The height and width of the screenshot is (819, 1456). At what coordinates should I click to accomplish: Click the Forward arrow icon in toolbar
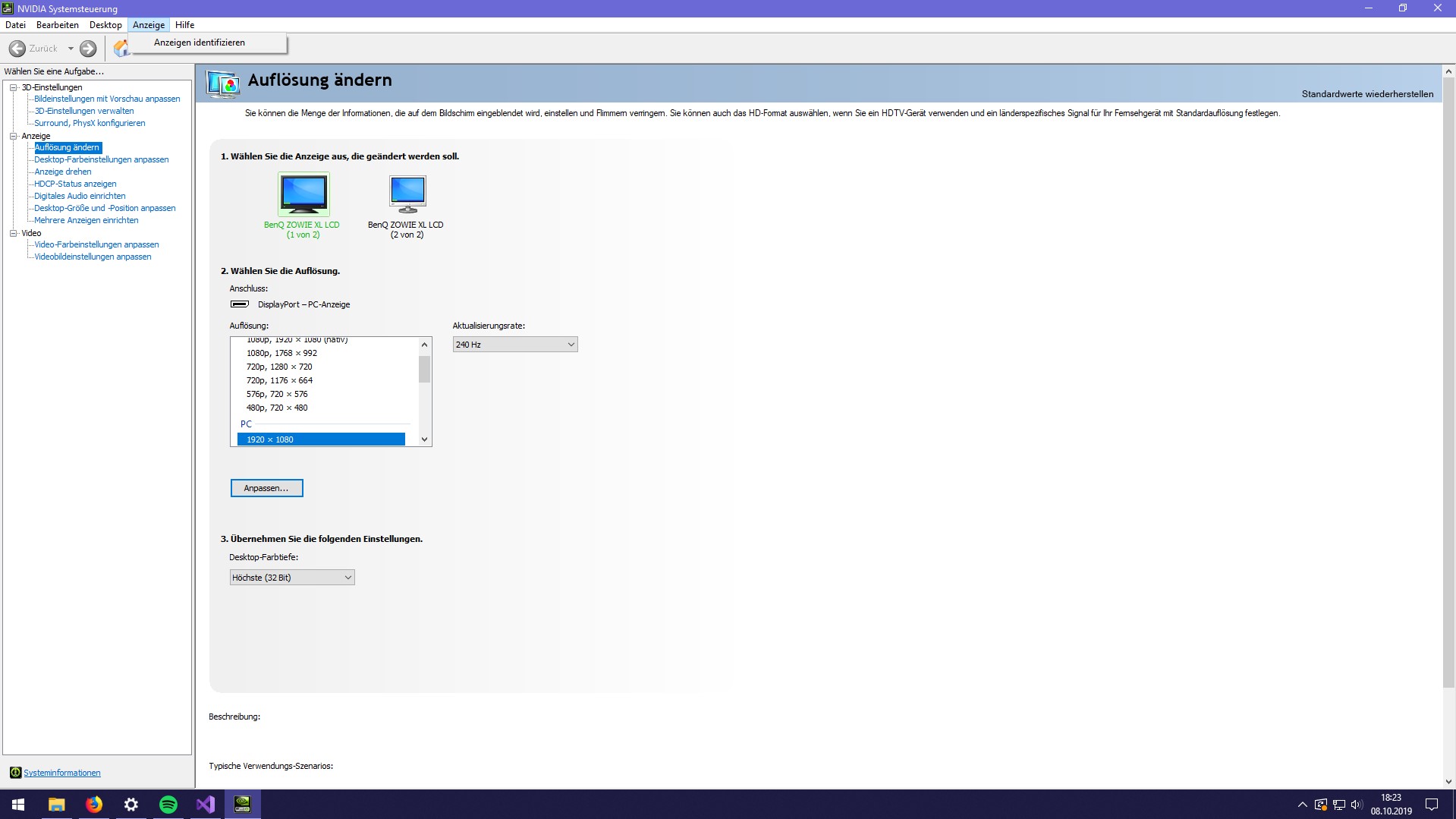point(88,49)
